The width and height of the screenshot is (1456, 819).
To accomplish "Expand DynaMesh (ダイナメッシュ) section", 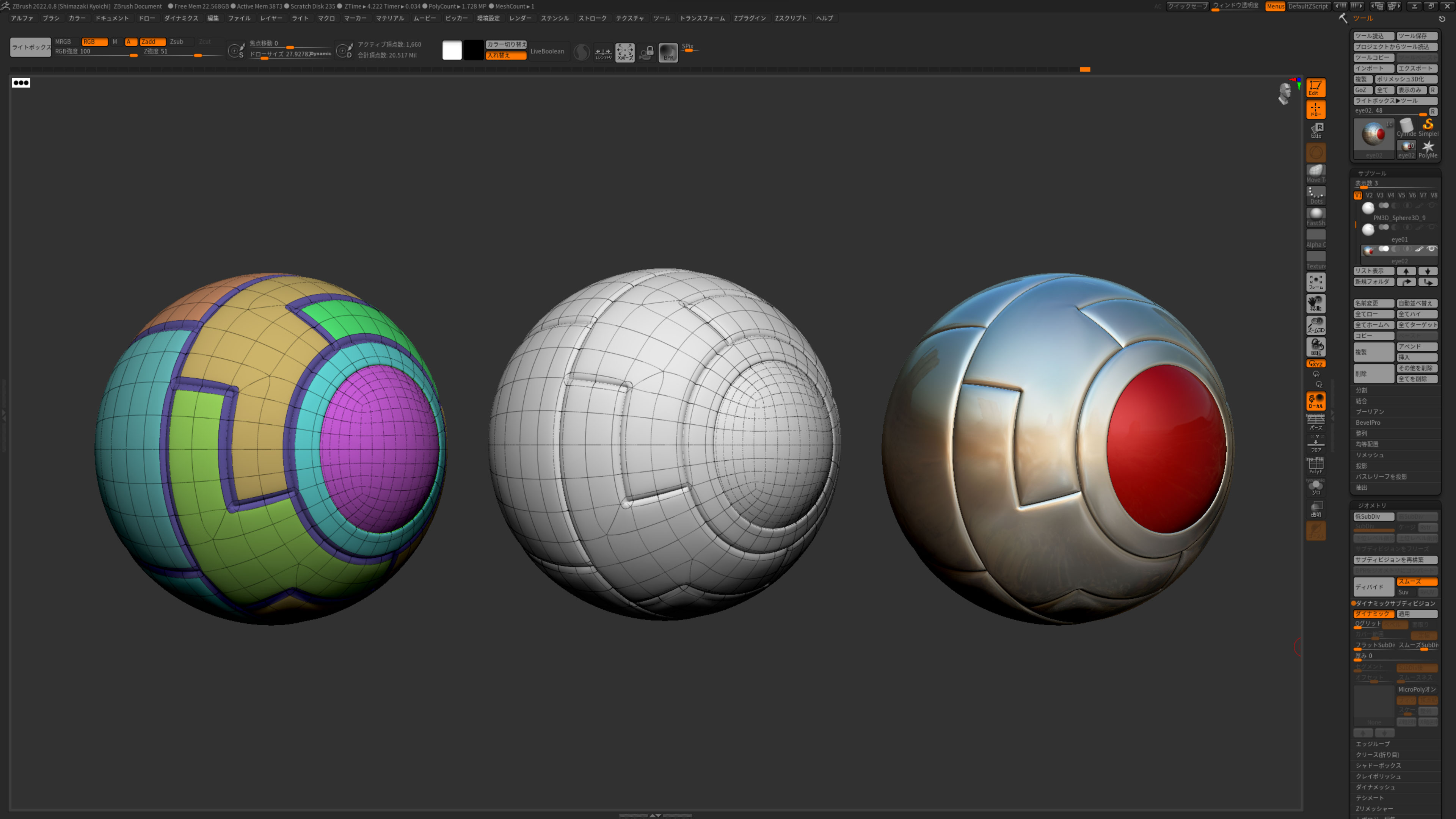I will tap(1375, 787).
